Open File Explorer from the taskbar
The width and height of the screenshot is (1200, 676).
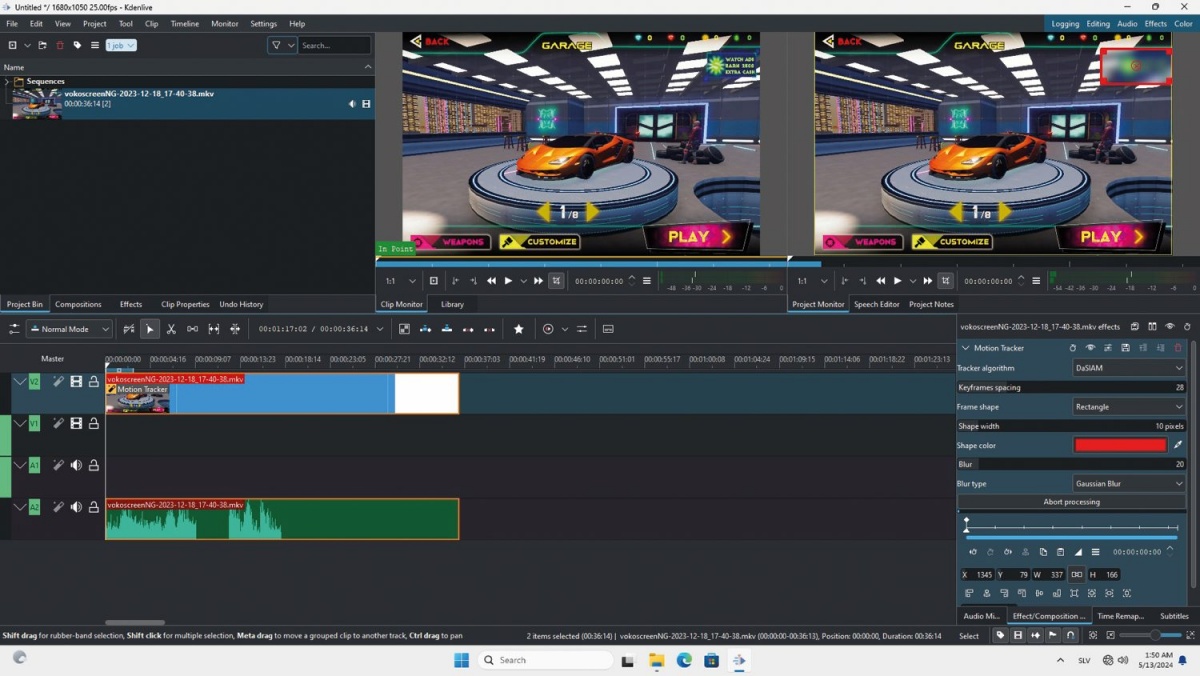click(656, 660)
